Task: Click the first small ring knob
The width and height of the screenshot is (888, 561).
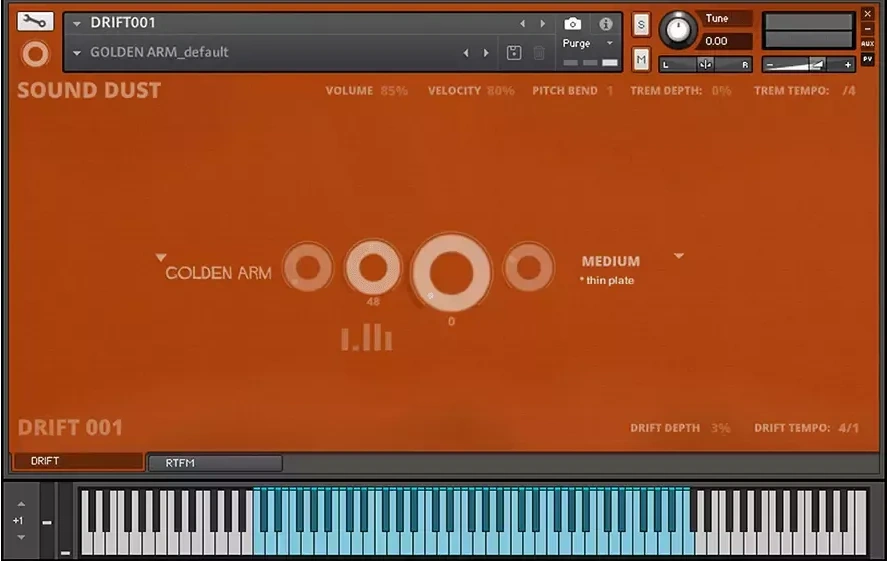Action: coord(308,267)
